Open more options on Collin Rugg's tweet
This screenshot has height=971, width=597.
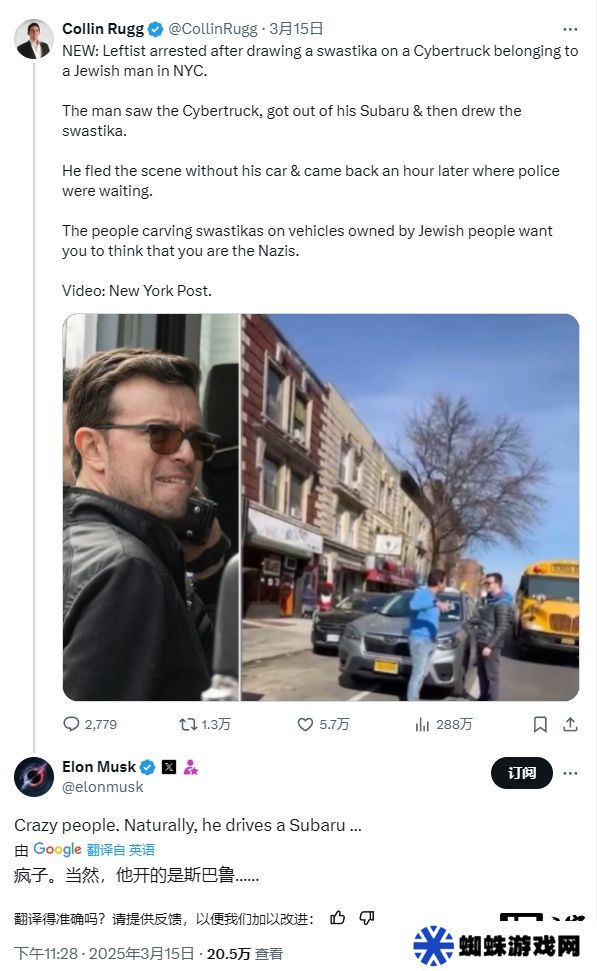point(570,29)
